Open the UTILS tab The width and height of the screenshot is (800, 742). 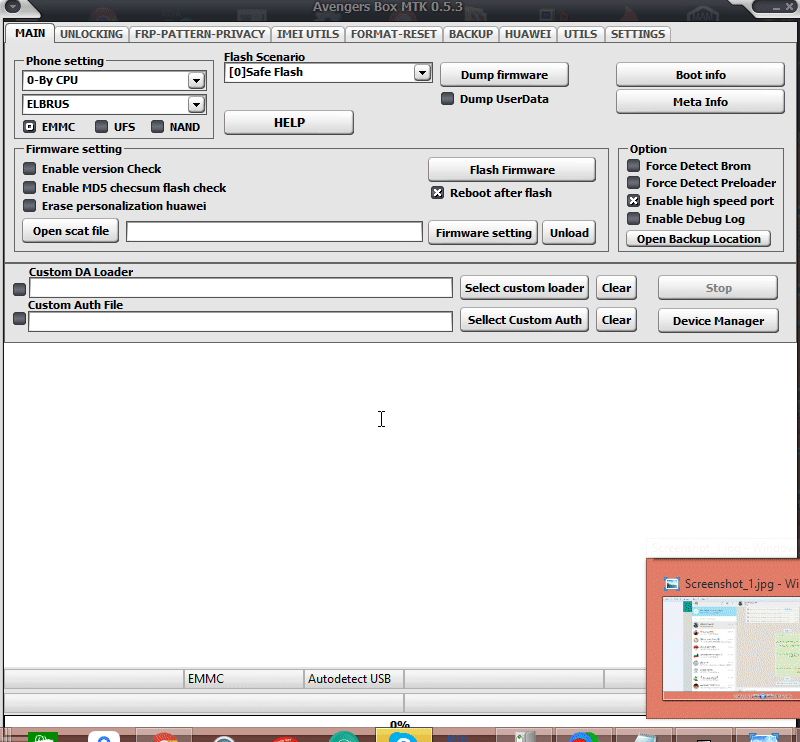click(580, 34)
